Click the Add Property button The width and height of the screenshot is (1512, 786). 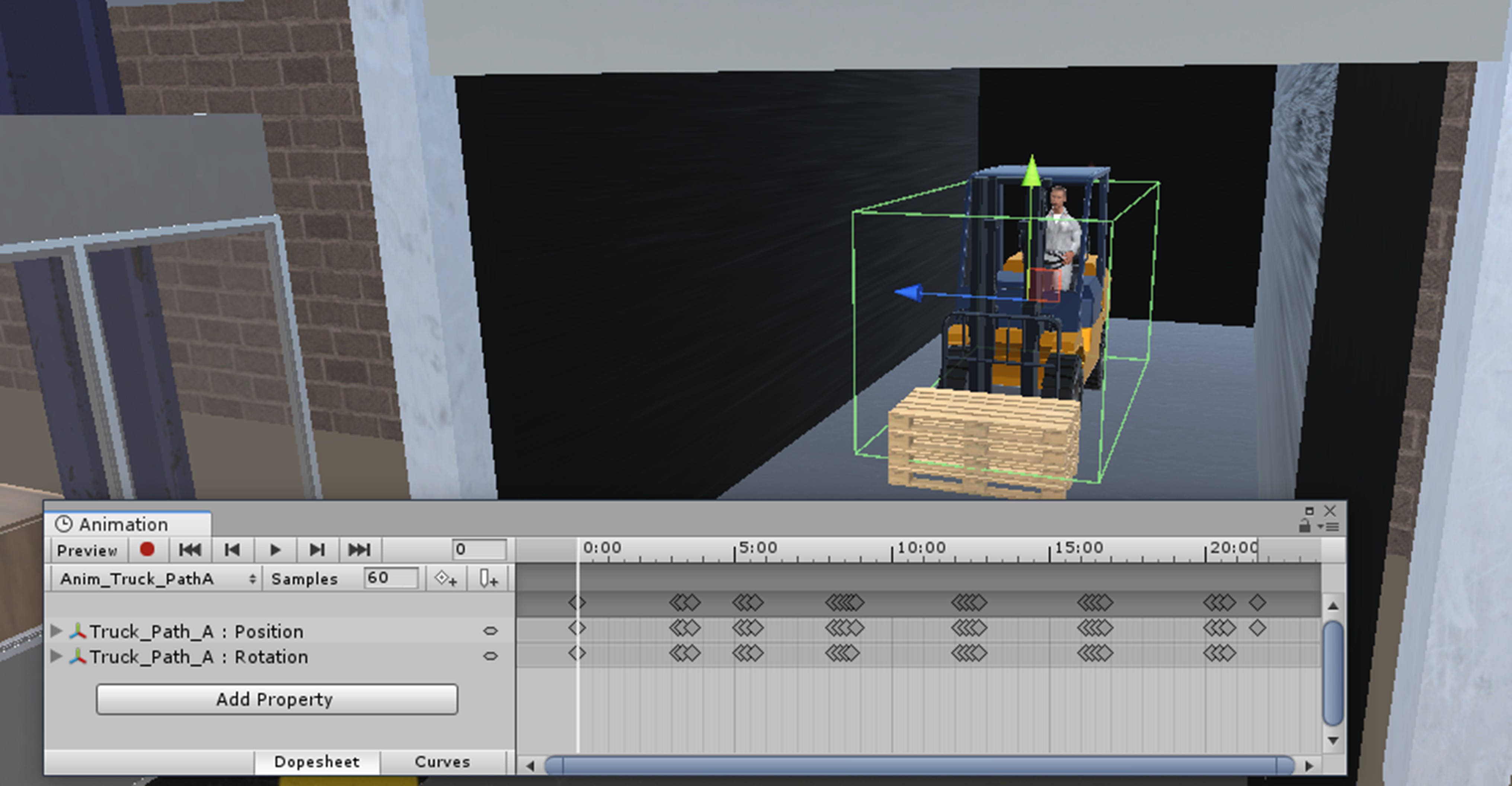276,699
